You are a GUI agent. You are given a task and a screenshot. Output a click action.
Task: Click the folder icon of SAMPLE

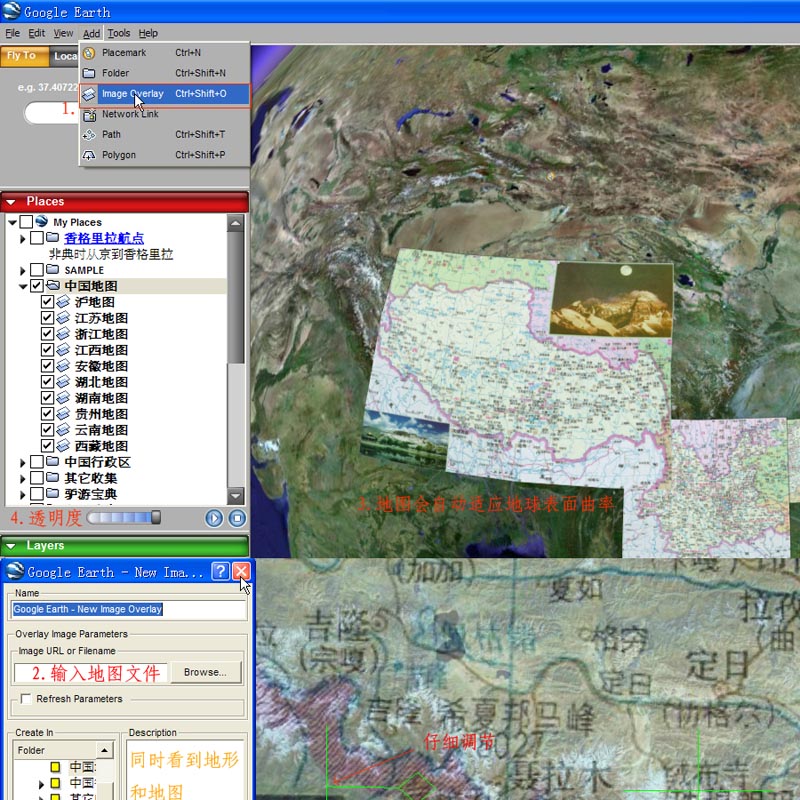point(53,269)
